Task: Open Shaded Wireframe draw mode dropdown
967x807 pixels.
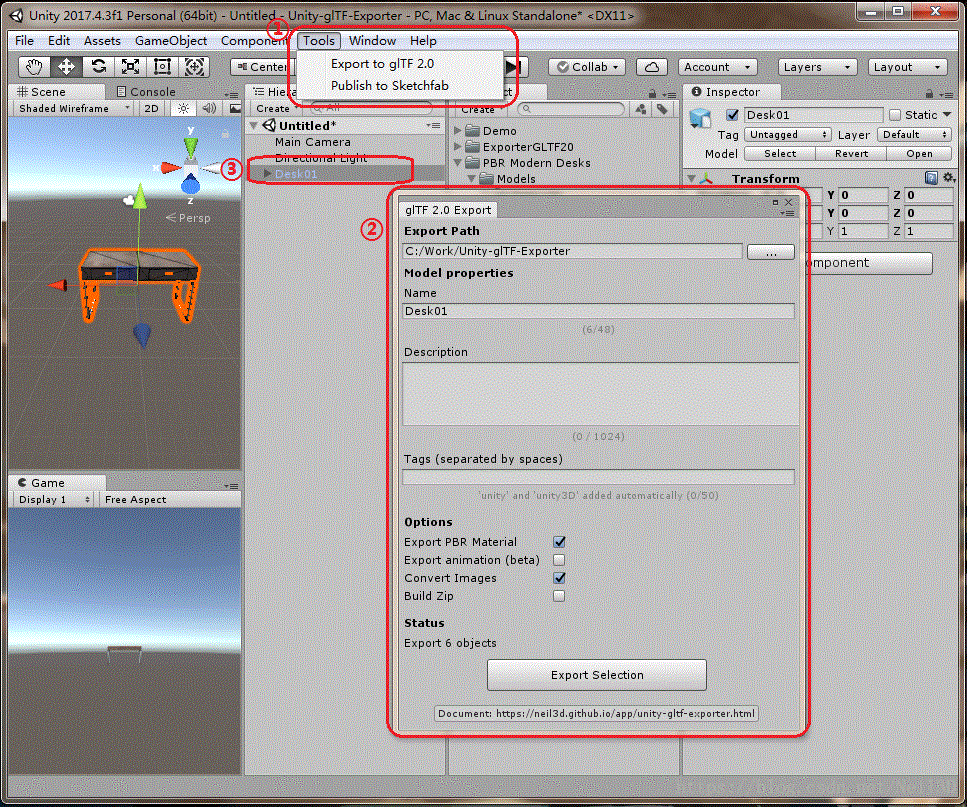Action: pos(74,109)
